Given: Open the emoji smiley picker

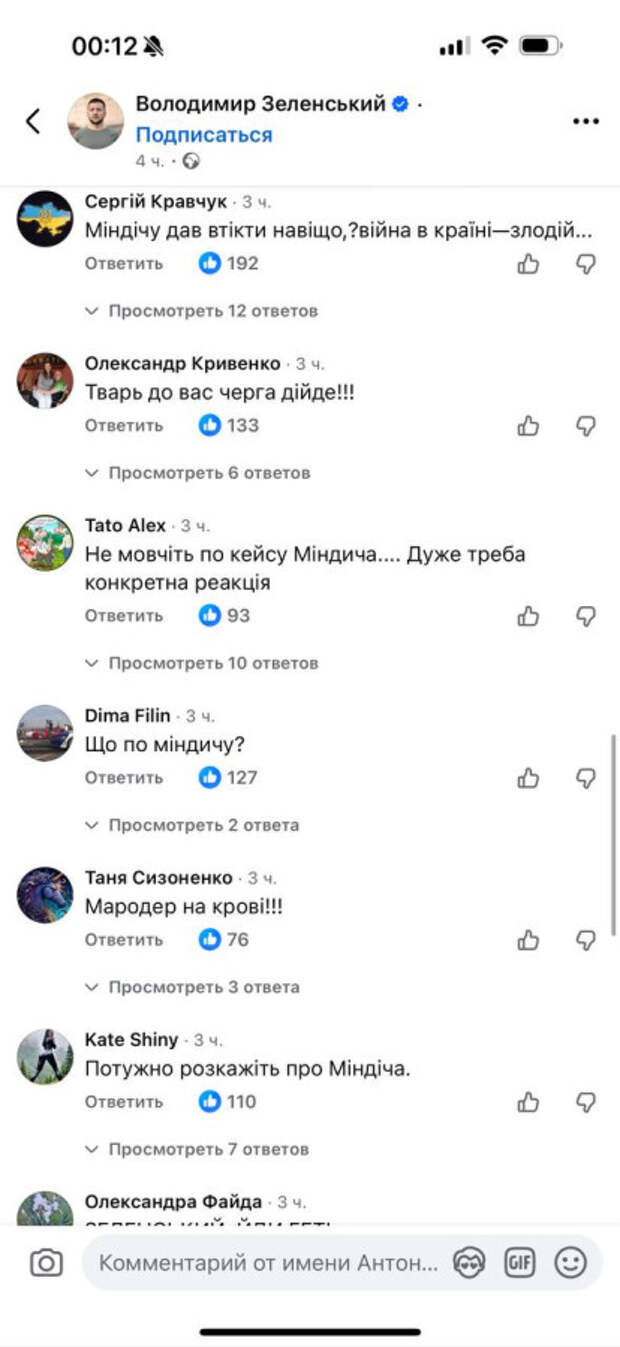Looking at the screenshot, I should (570, 1263).
